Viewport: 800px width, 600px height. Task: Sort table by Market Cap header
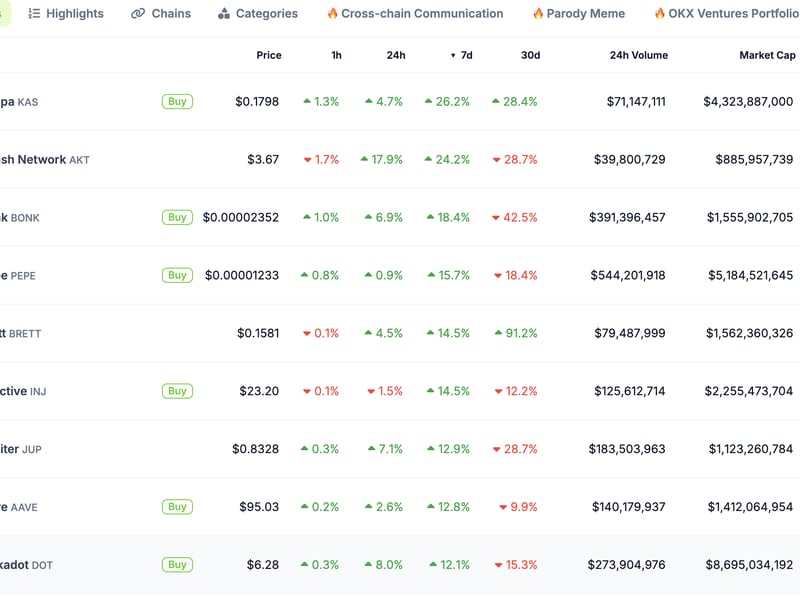click(x=767, y=56)
